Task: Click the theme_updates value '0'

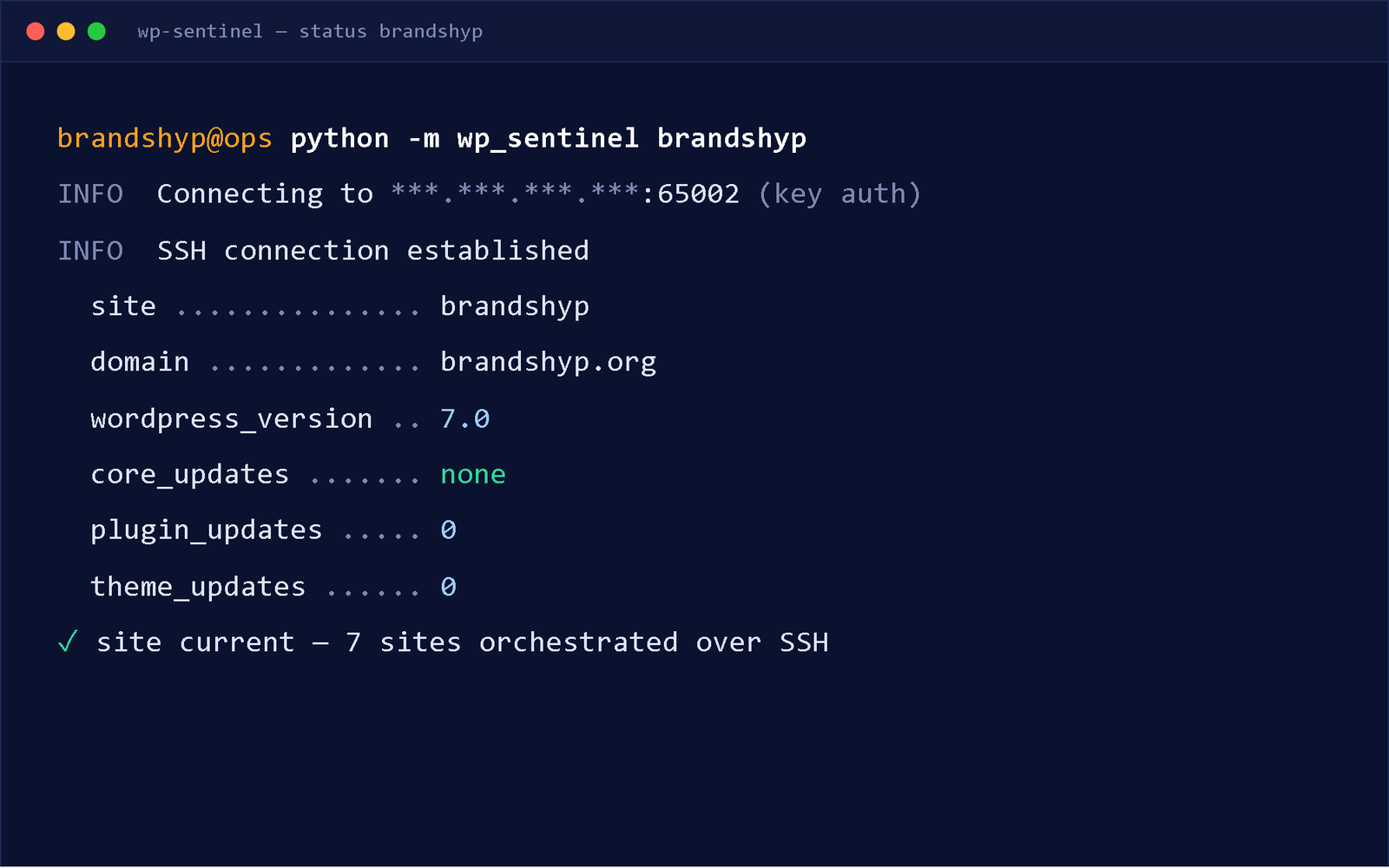Action: click(x=449, y=588)
